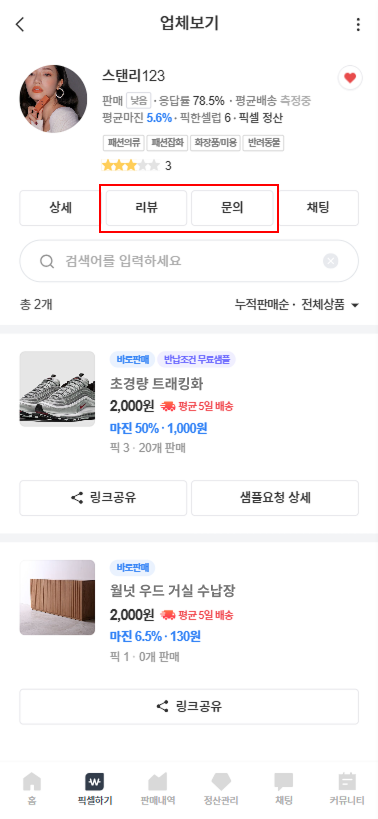
Task: Go back using the top-left arrow
Action: point(20,24)
